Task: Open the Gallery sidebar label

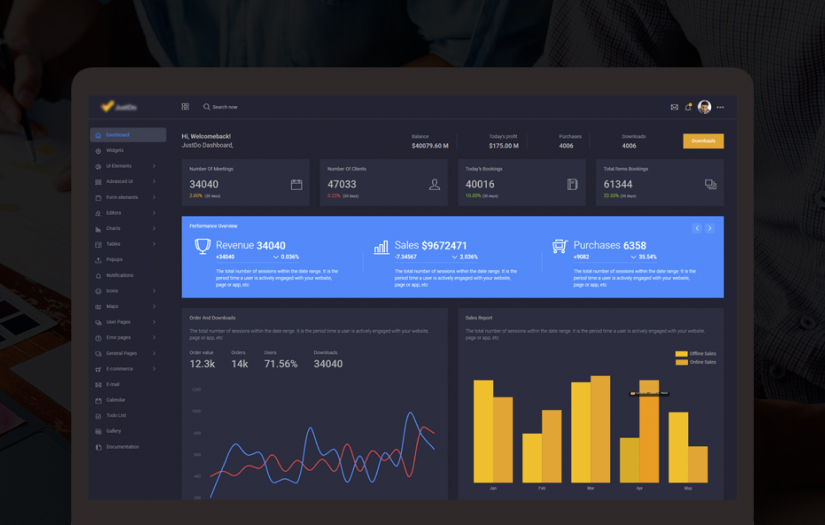Action: point(113,431)
